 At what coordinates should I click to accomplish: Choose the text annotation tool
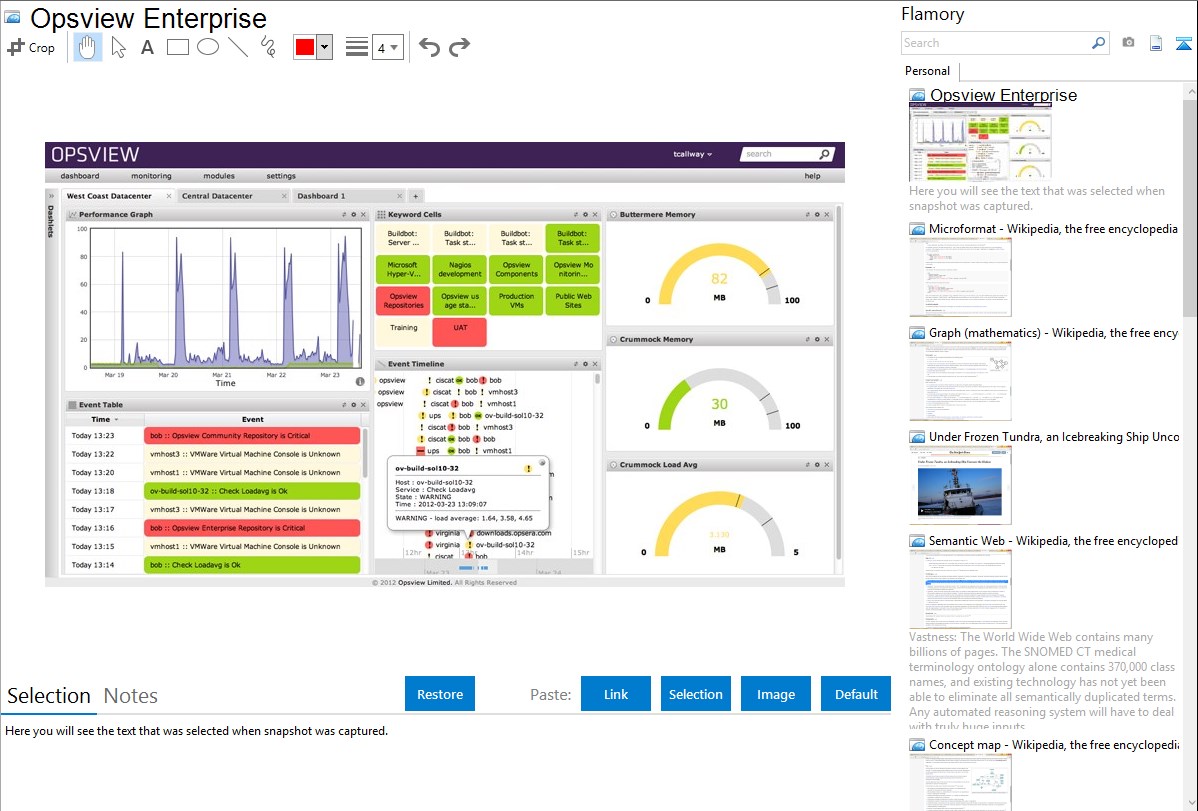point(147,47)
